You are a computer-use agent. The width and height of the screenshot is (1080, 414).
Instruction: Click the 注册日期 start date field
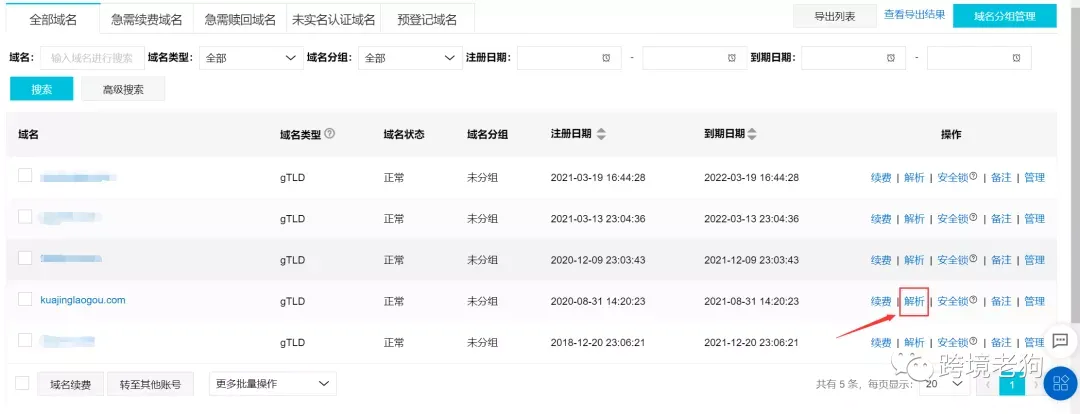pos(569,58)
